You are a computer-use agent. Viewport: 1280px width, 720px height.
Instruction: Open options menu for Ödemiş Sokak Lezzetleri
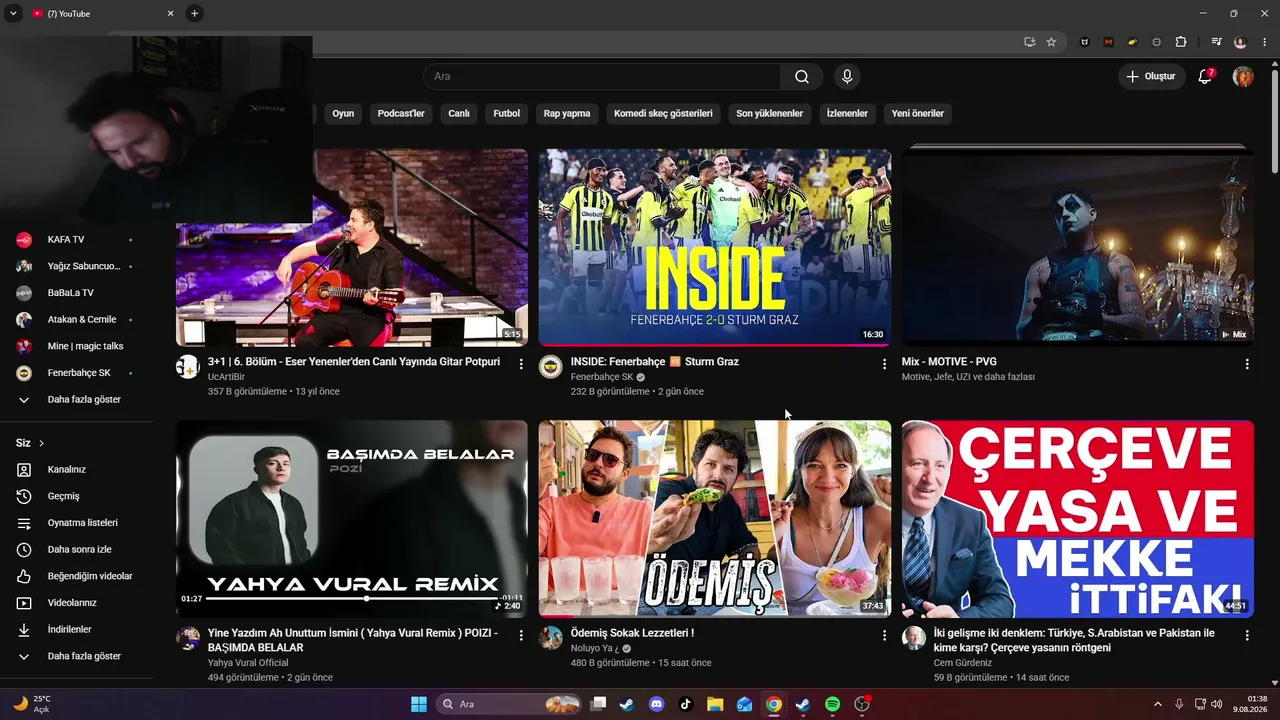pos(884,635)
